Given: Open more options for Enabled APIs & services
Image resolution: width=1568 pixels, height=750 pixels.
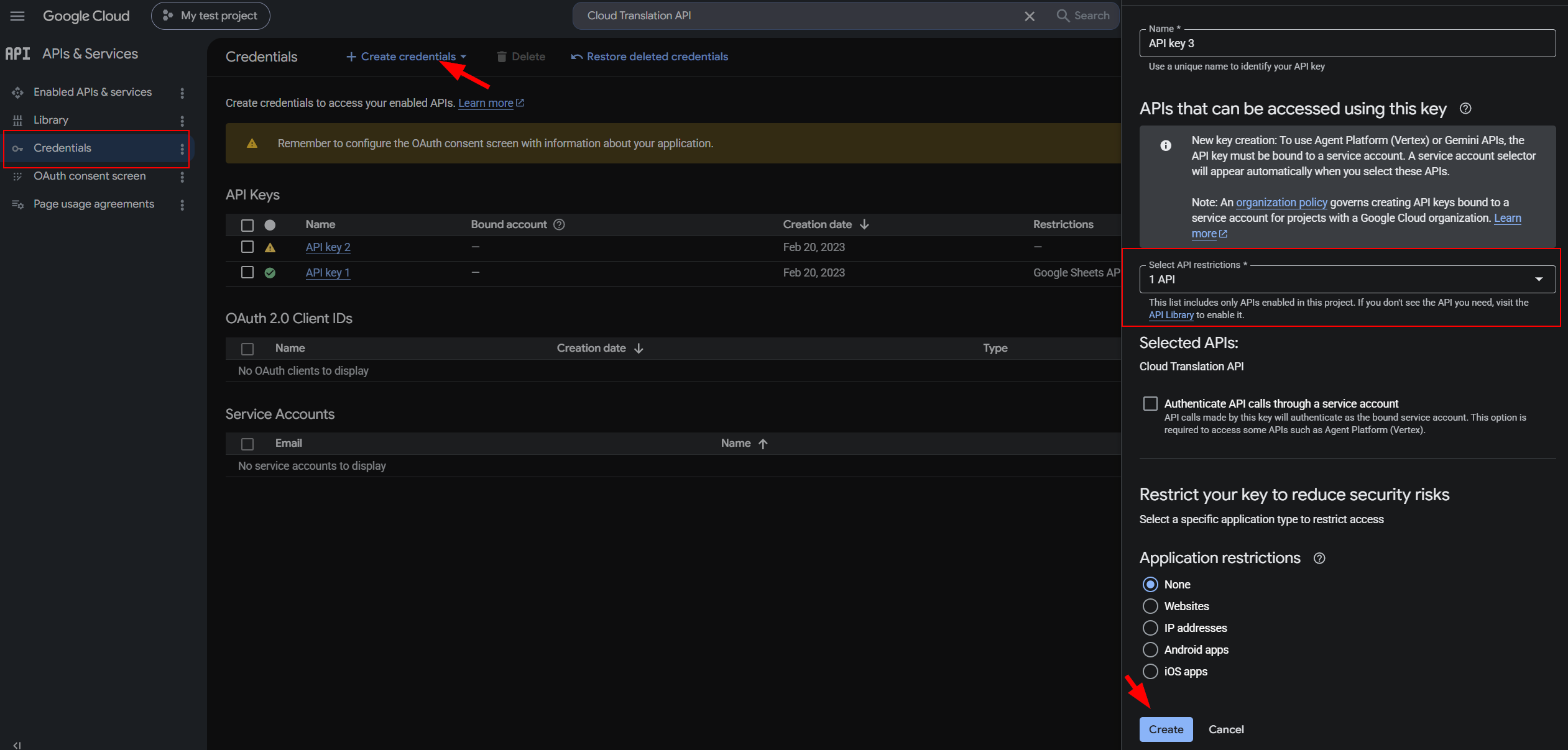Looking at the screenshot, I should pyautogui.click(x=182, y=93).
